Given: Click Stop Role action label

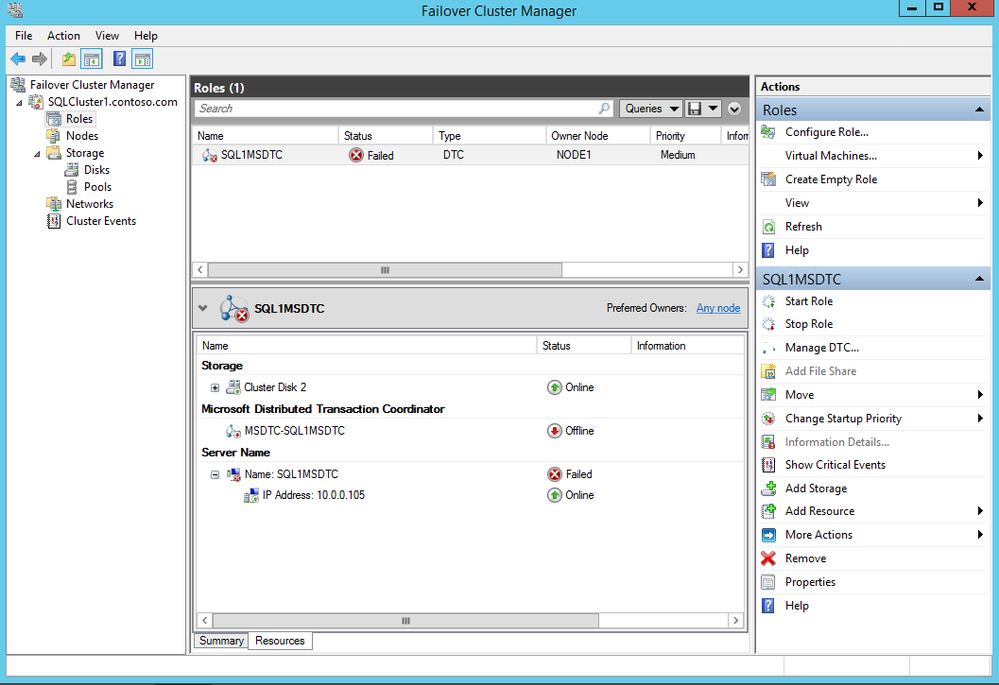Looking at the screenshot, I should point(809,324).
